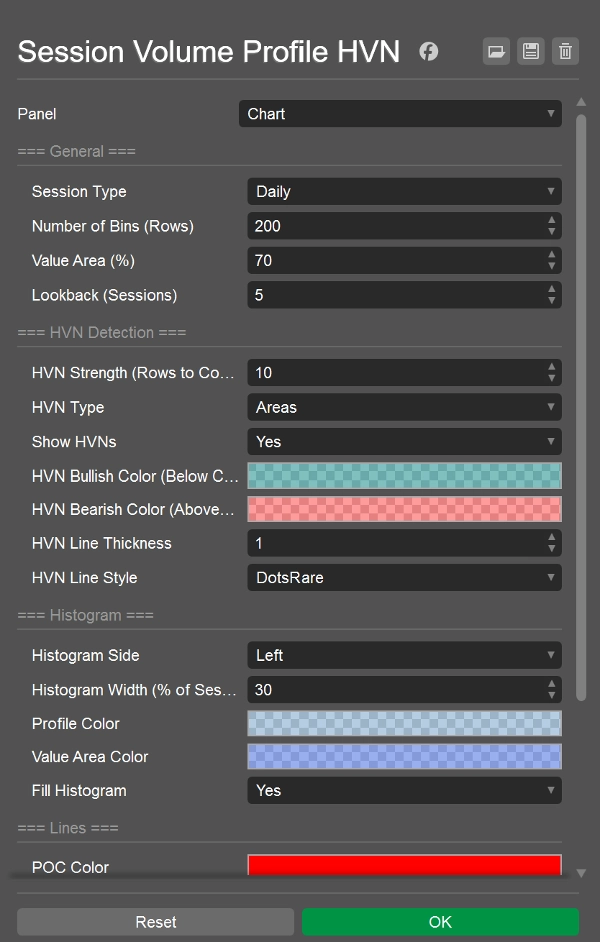This screenshot has height=942, width=600.
Task: Decrease Number of Bins with down arrow
Action: point(551,231)
